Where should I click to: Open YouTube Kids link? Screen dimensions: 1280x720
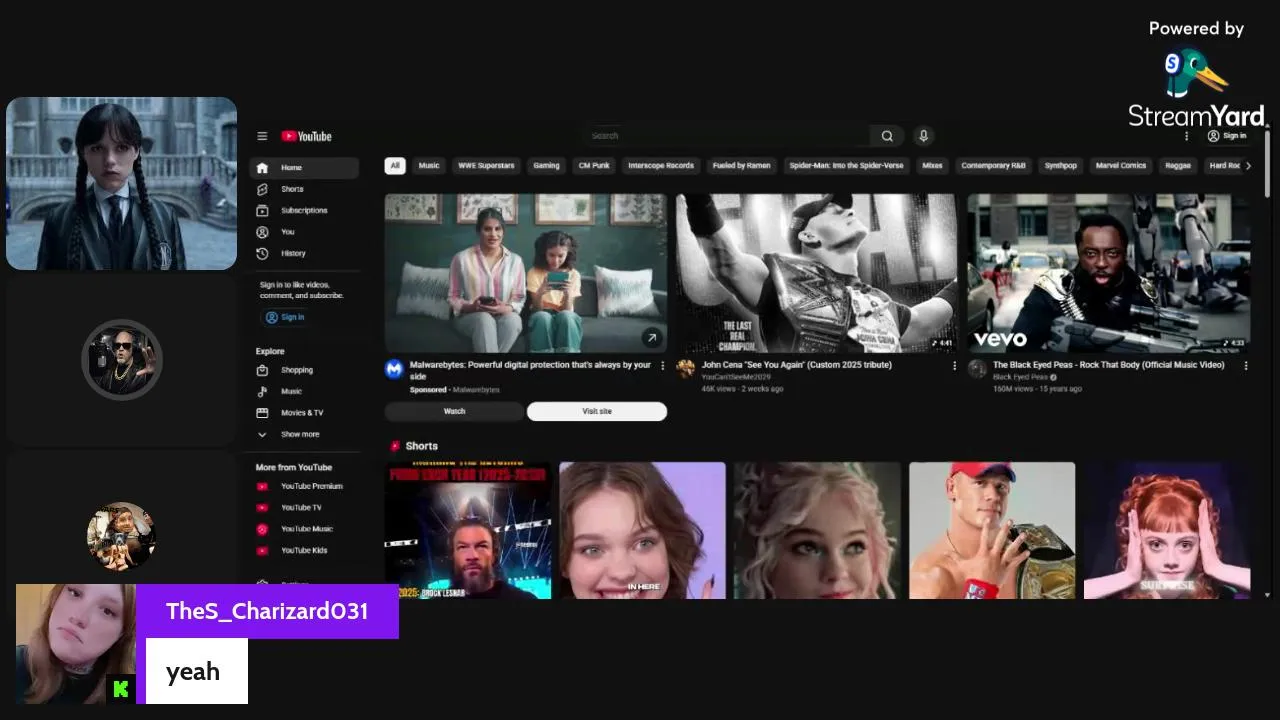pos(304,550)
